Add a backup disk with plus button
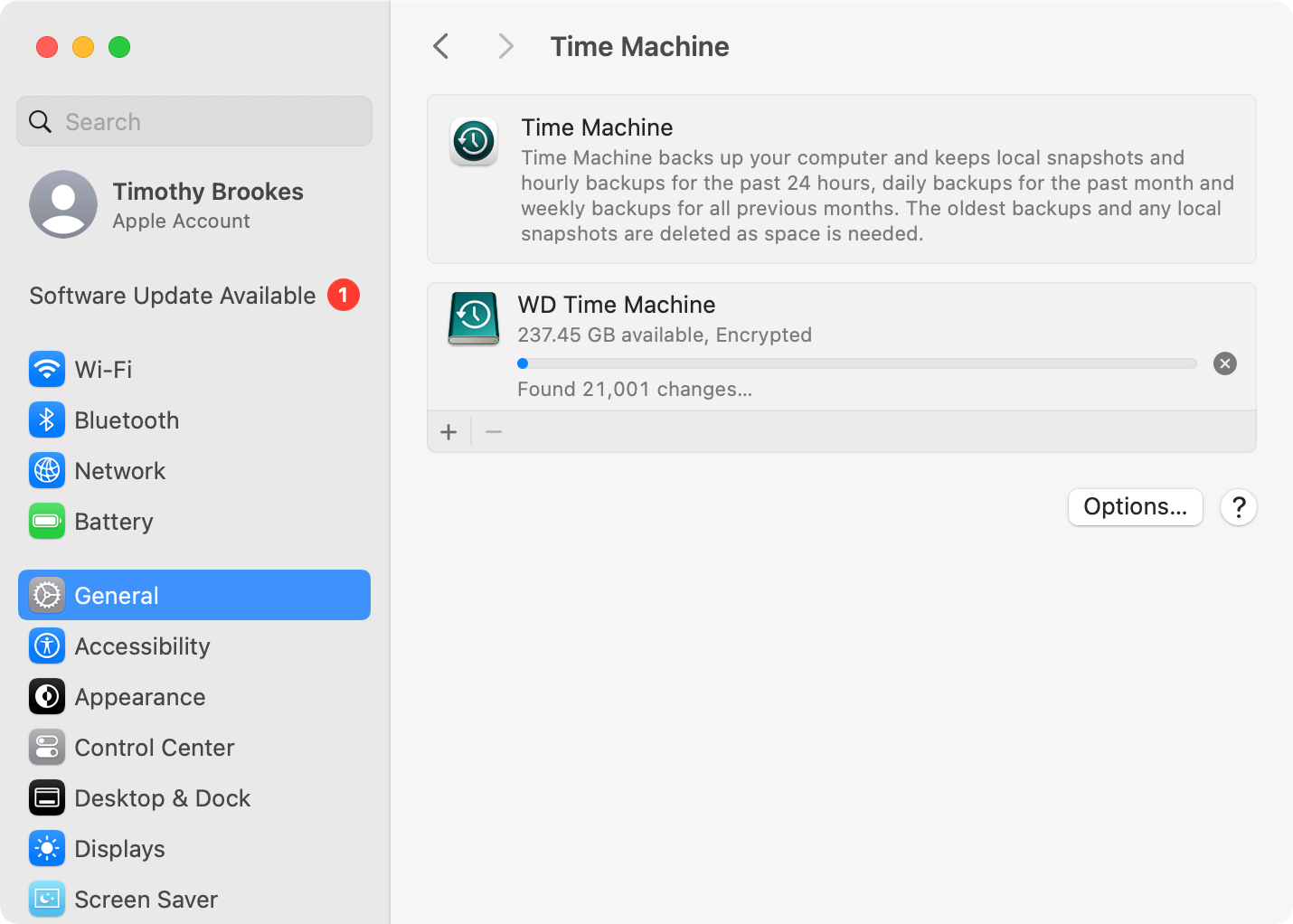Screen dimensions: 1293x924 tap(448, 432)
